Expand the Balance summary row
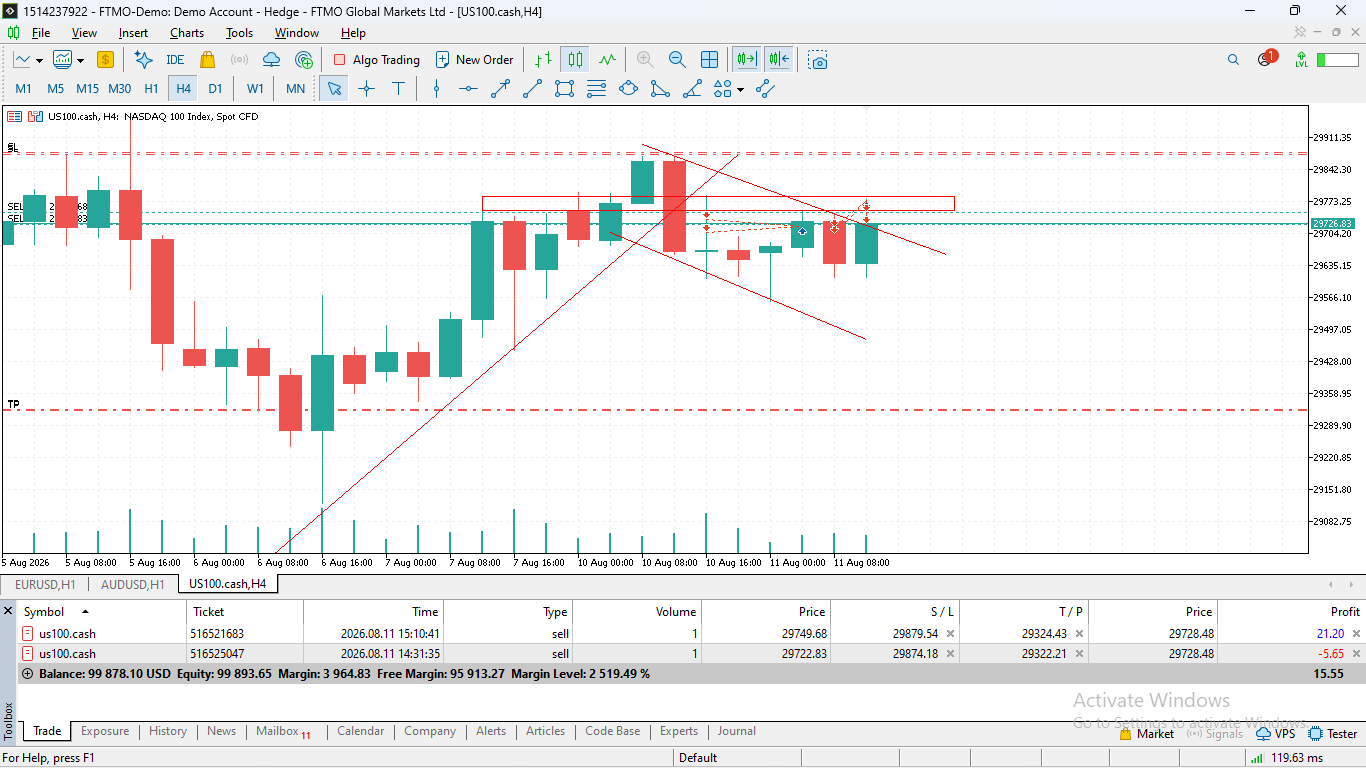The image size is (1366, 768). click(x=27, y=674)
